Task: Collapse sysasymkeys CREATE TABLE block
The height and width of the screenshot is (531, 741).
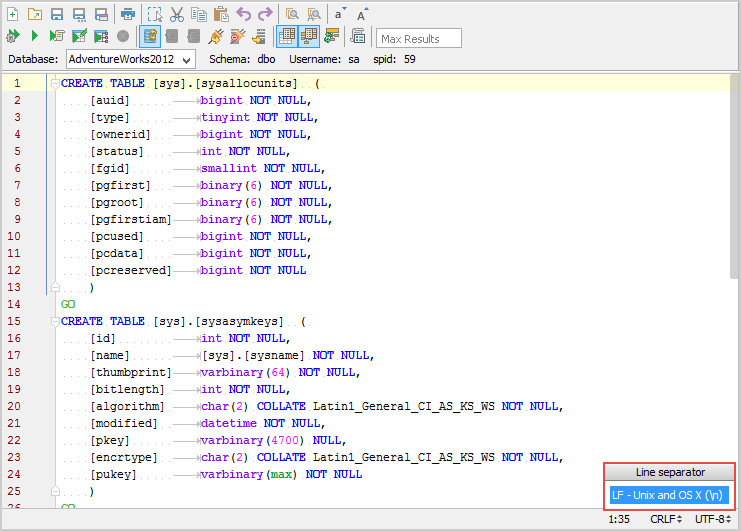Action: [x=55, y=322]
